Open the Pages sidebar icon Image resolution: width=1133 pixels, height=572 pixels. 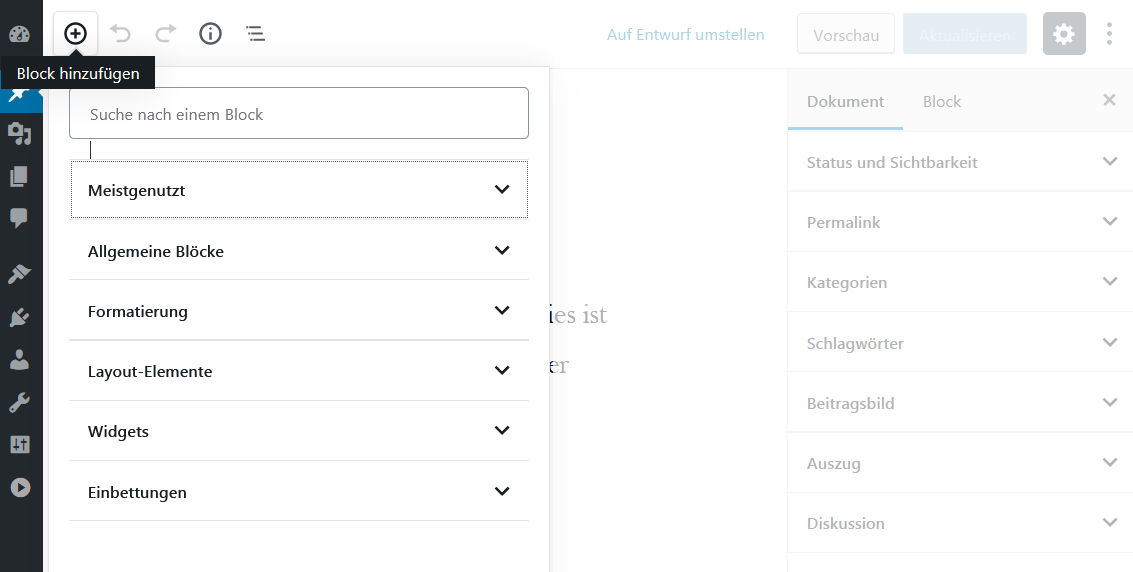(x=20, y=176)
